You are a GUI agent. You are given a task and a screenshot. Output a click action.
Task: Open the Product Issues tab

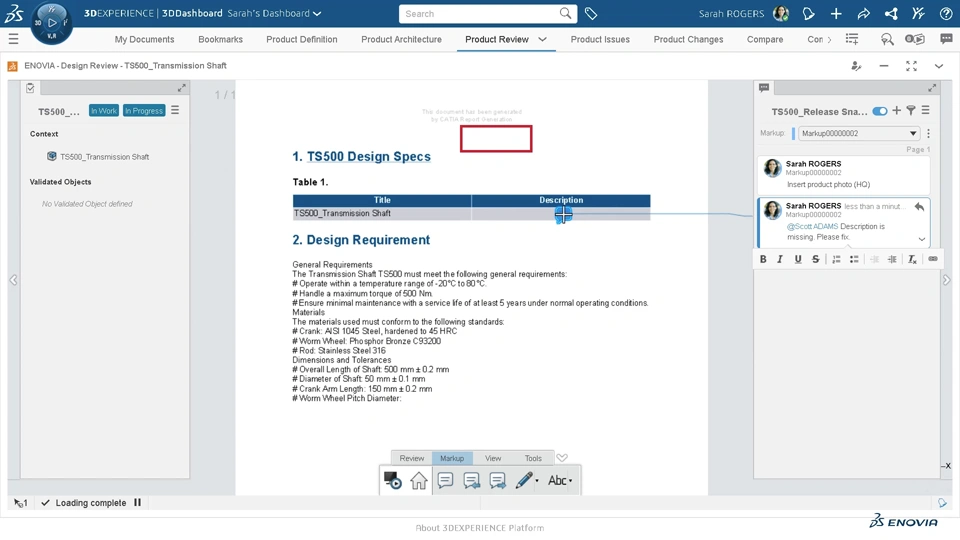pyautogui.click(x=600, y=39)
